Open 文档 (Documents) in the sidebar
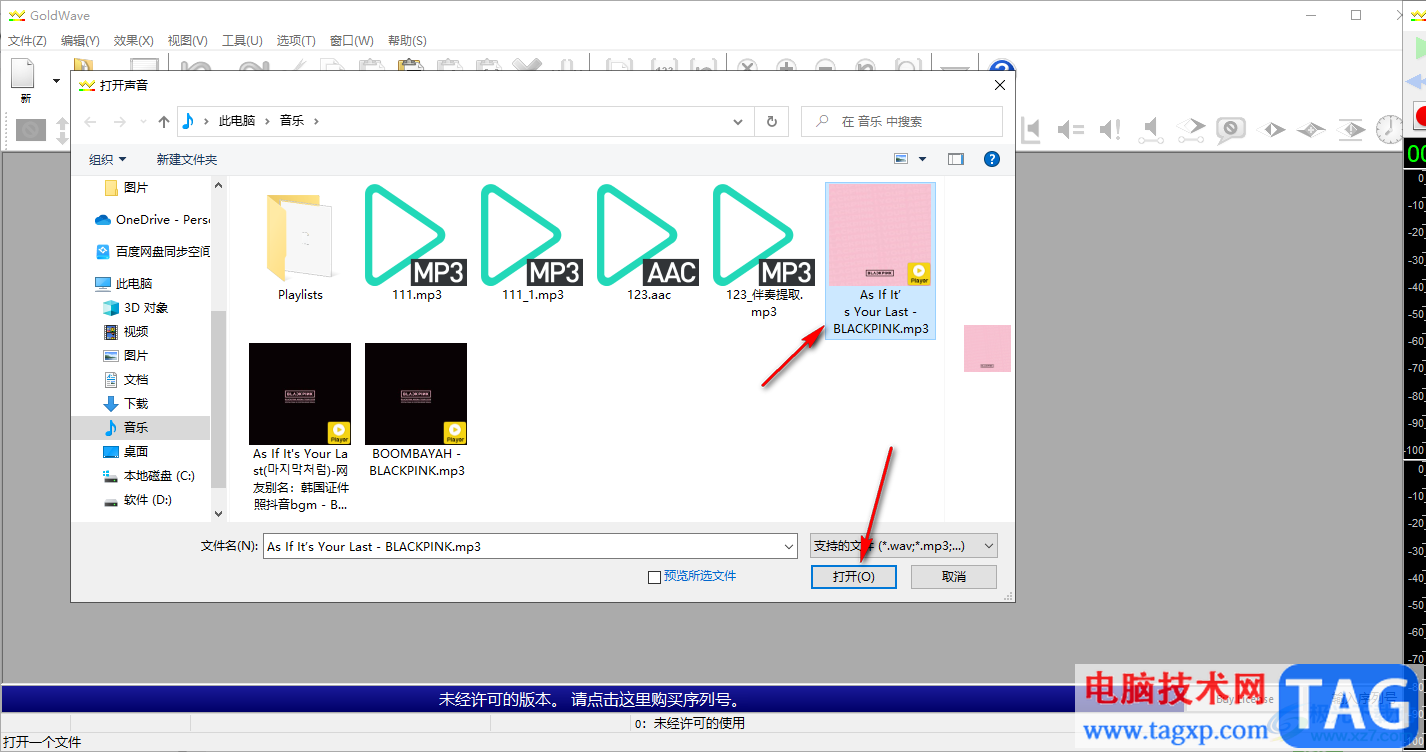This screenshot has height=752, width=1426. (x=126, y=380)
